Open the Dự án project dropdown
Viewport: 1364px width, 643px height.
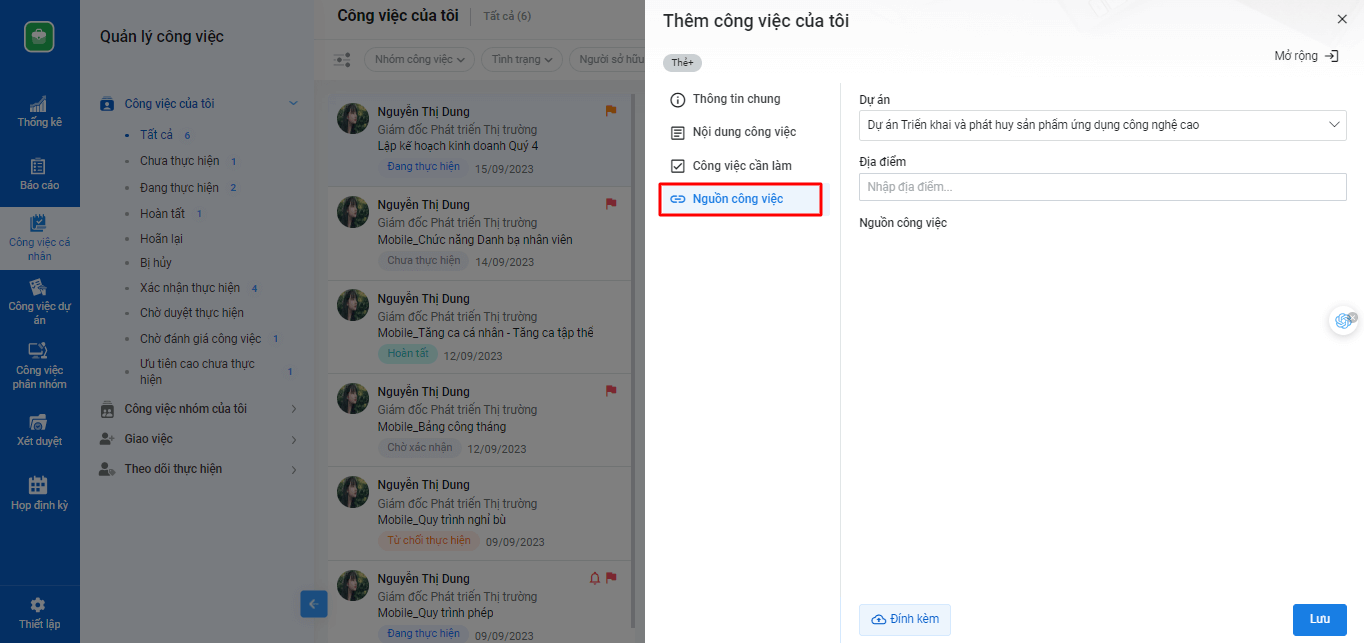(1102, 125)
